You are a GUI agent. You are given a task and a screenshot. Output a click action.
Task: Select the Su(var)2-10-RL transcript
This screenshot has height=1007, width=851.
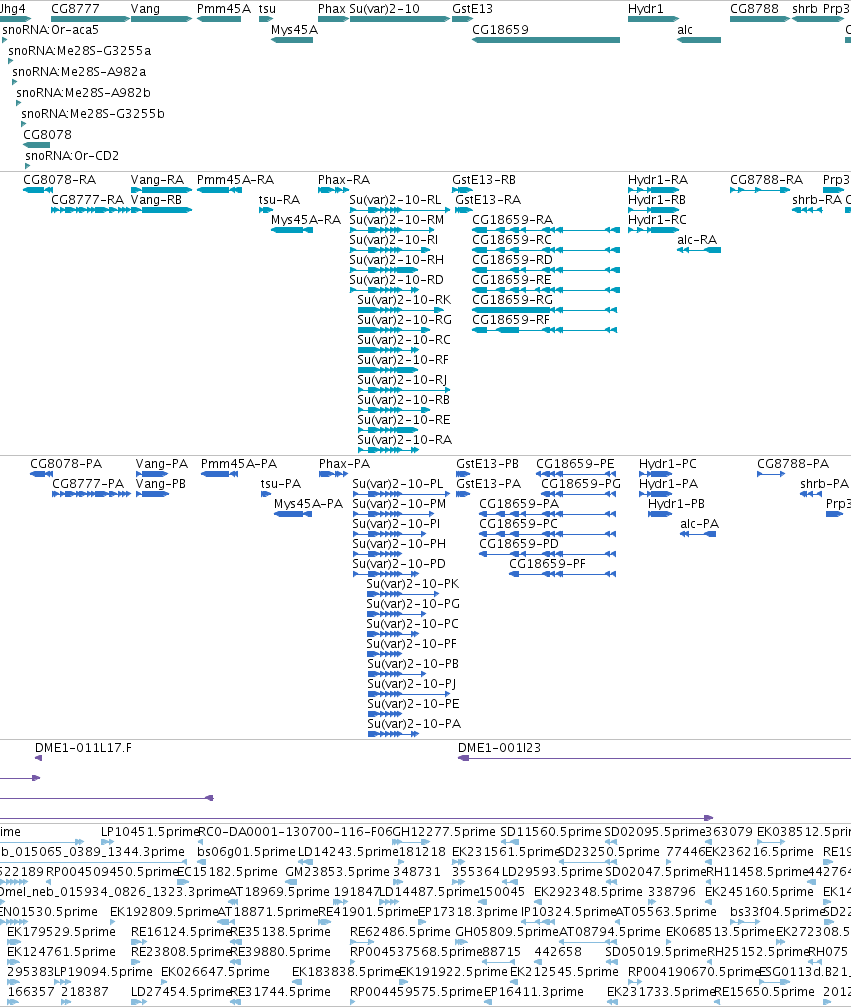click(399, 210)
